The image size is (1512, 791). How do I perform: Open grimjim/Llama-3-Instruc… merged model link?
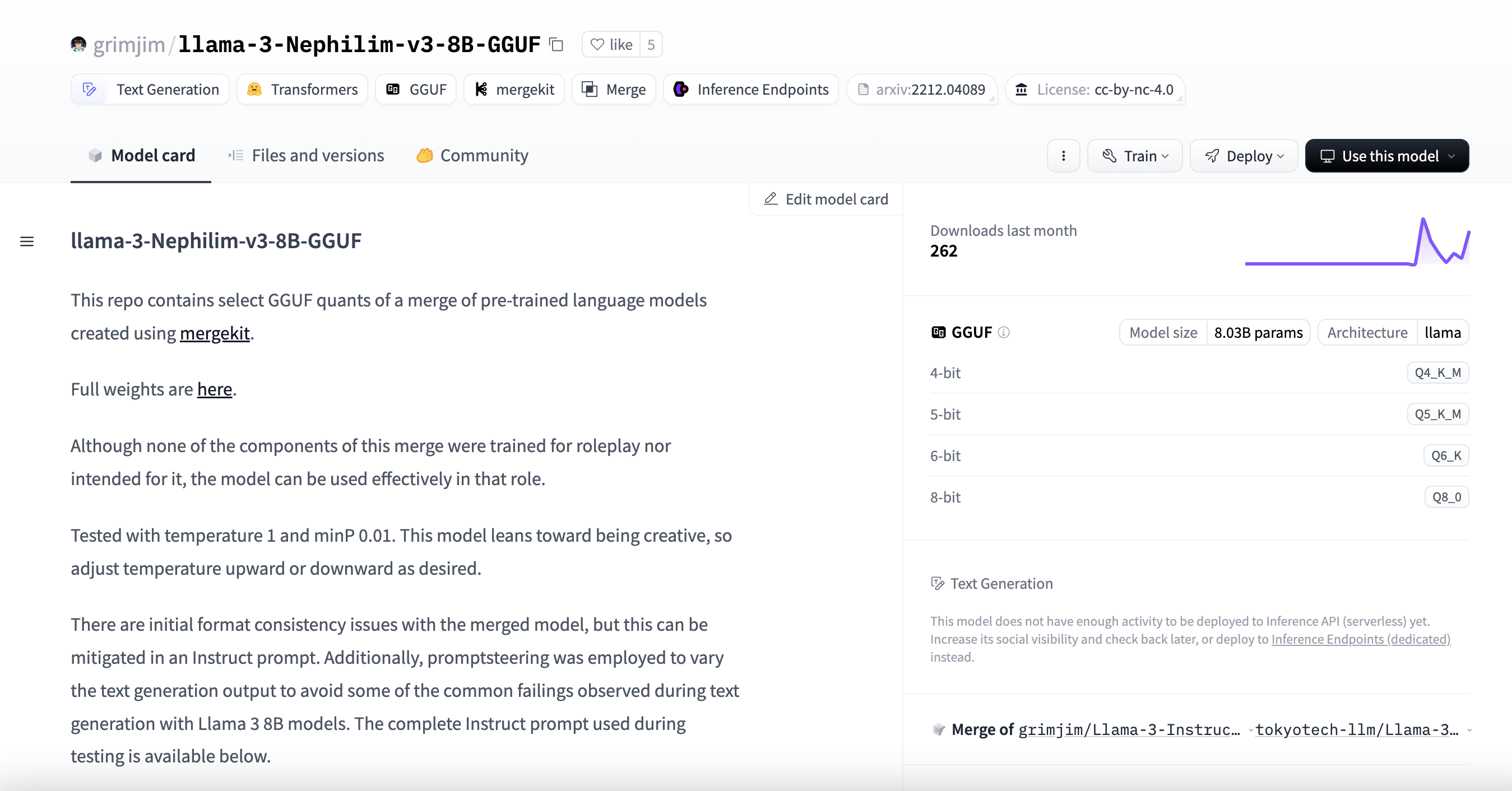tap(1129, 729)
